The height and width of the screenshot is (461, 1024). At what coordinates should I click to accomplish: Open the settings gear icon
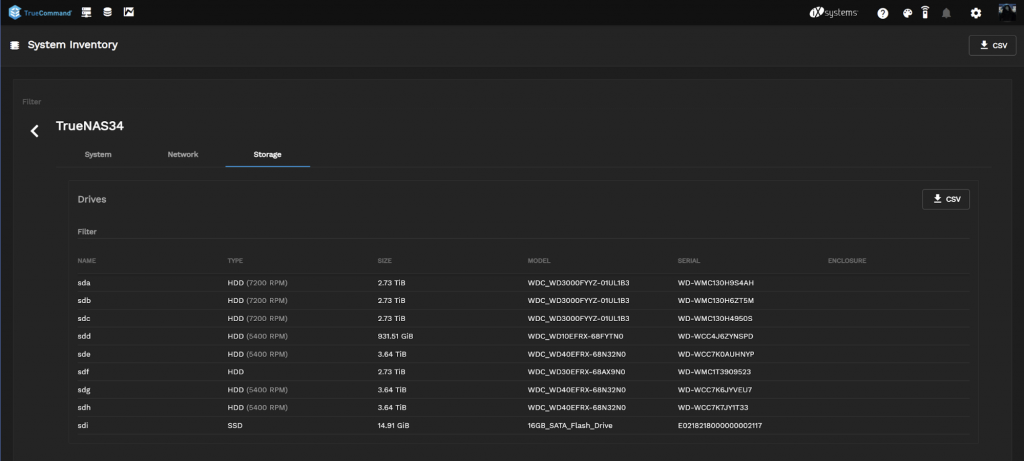pos(976,13)
